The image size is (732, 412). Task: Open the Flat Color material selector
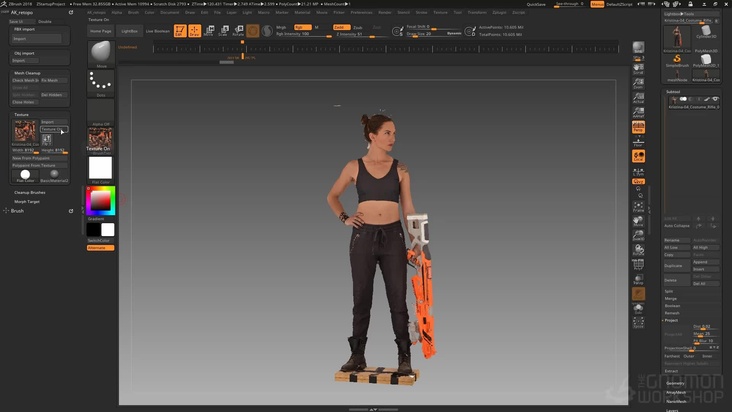[100, 169]
